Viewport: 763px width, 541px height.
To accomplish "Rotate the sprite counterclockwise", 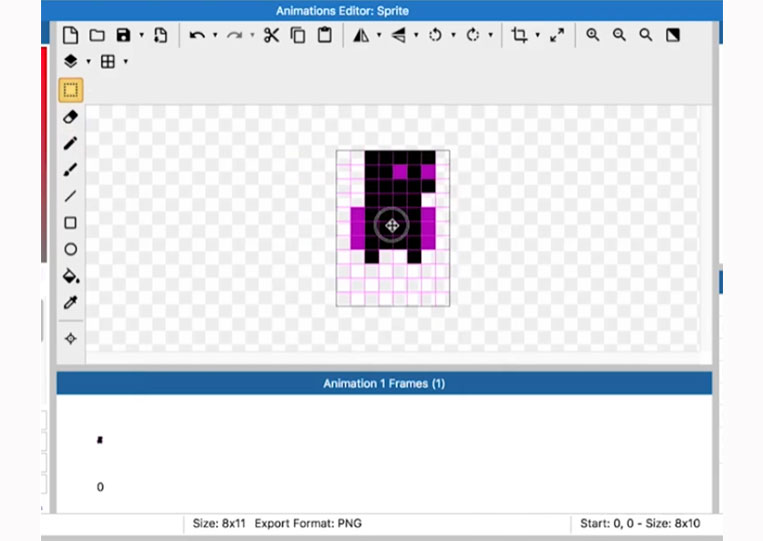I will [436, 35].
